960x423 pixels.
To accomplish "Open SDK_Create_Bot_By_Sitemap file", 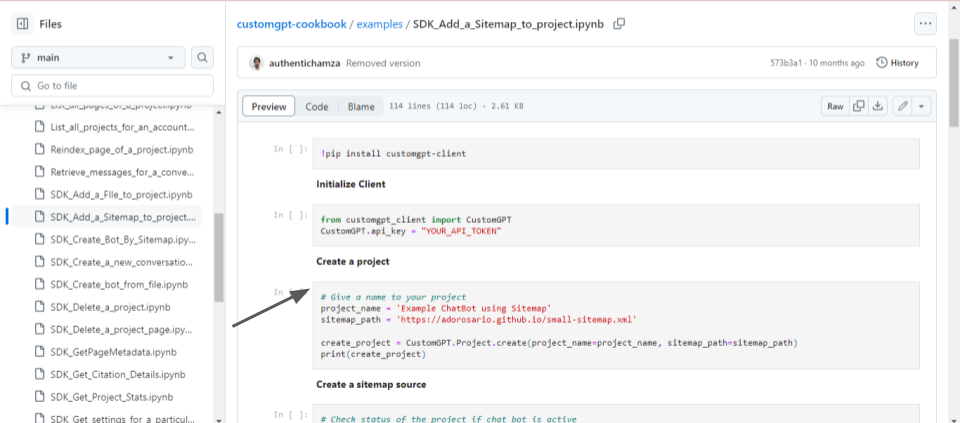I will (x=123, y=239).
